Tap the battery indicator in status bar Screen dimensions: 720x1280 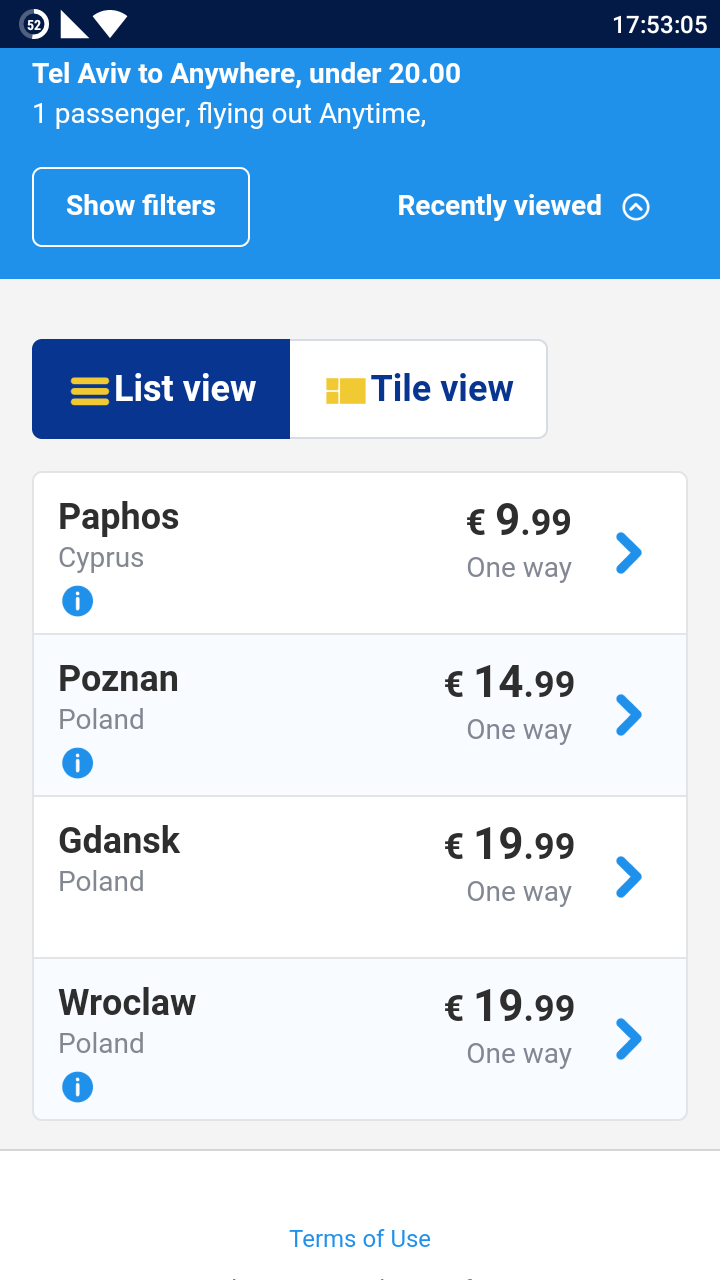coord(34,24)
